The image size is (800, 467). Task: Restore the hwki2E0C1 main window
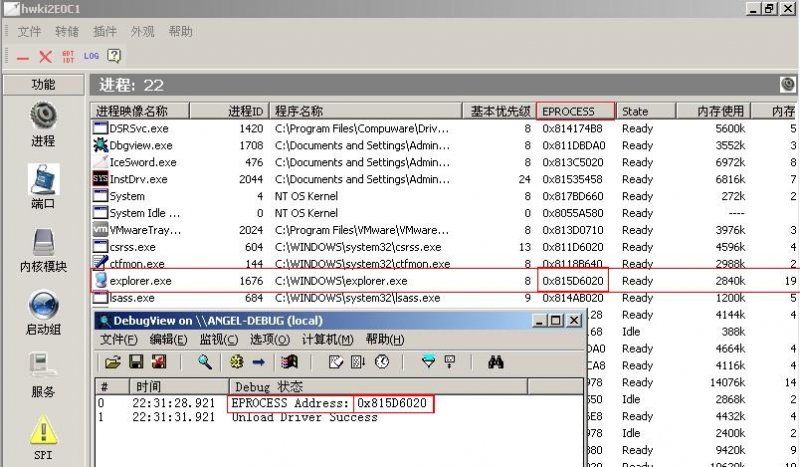tap(770, 9)
